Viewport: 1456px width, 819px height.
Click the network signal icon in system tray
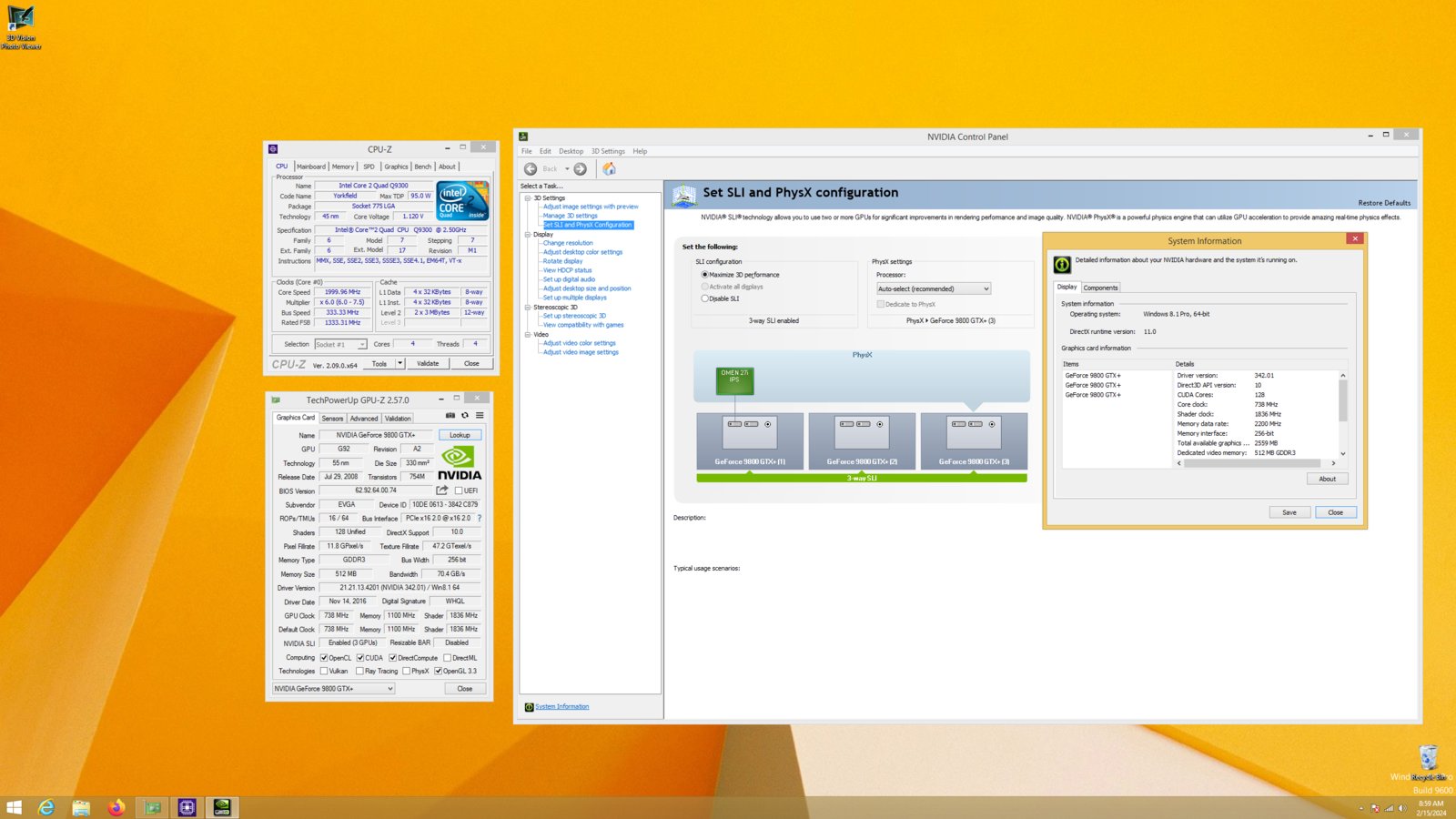click(1389, 808)
